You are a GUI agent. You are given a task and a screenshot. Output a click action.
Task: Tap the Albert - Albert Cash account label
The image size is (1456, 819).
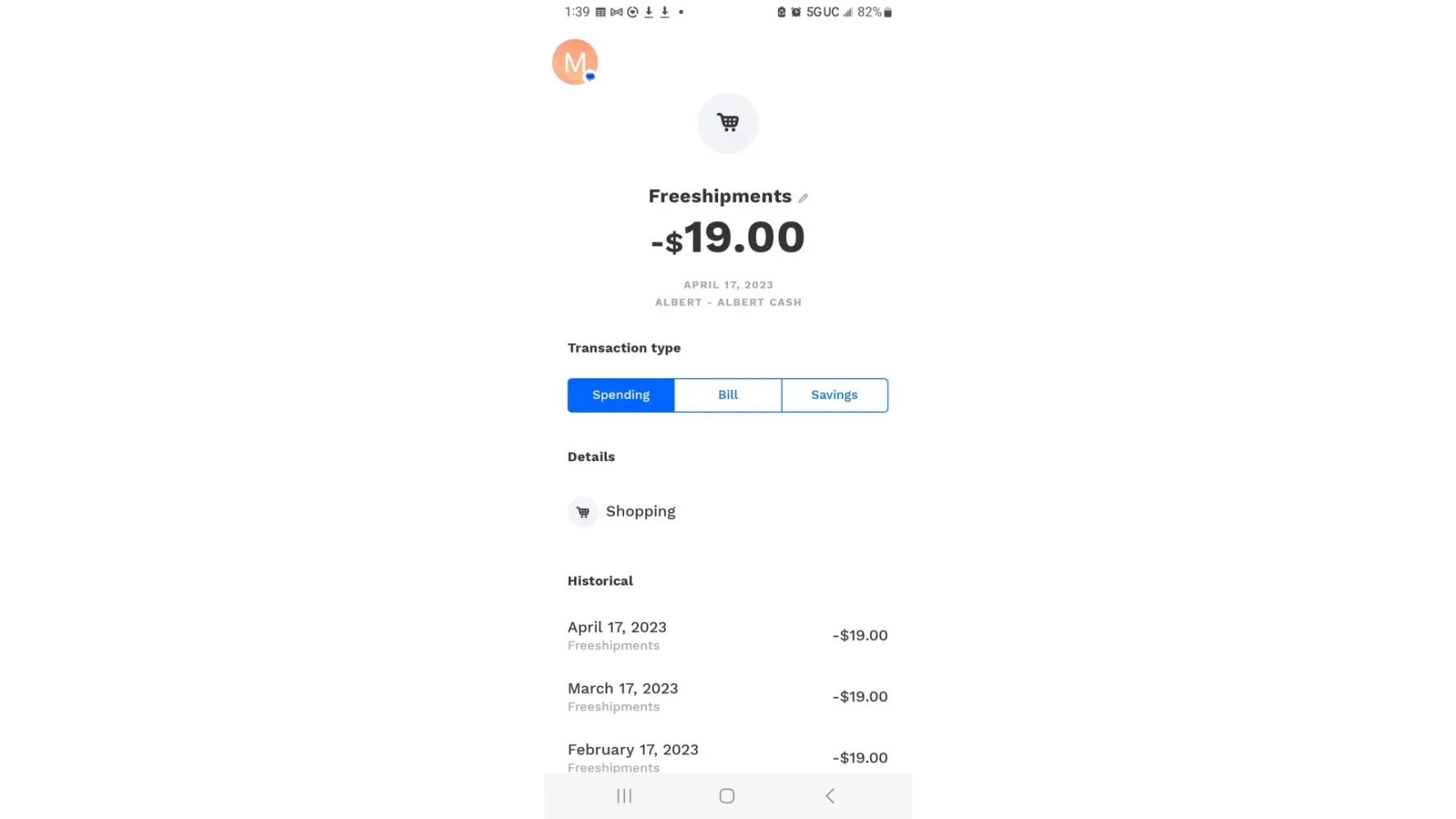pyautogui.click(x=728, y=302)
